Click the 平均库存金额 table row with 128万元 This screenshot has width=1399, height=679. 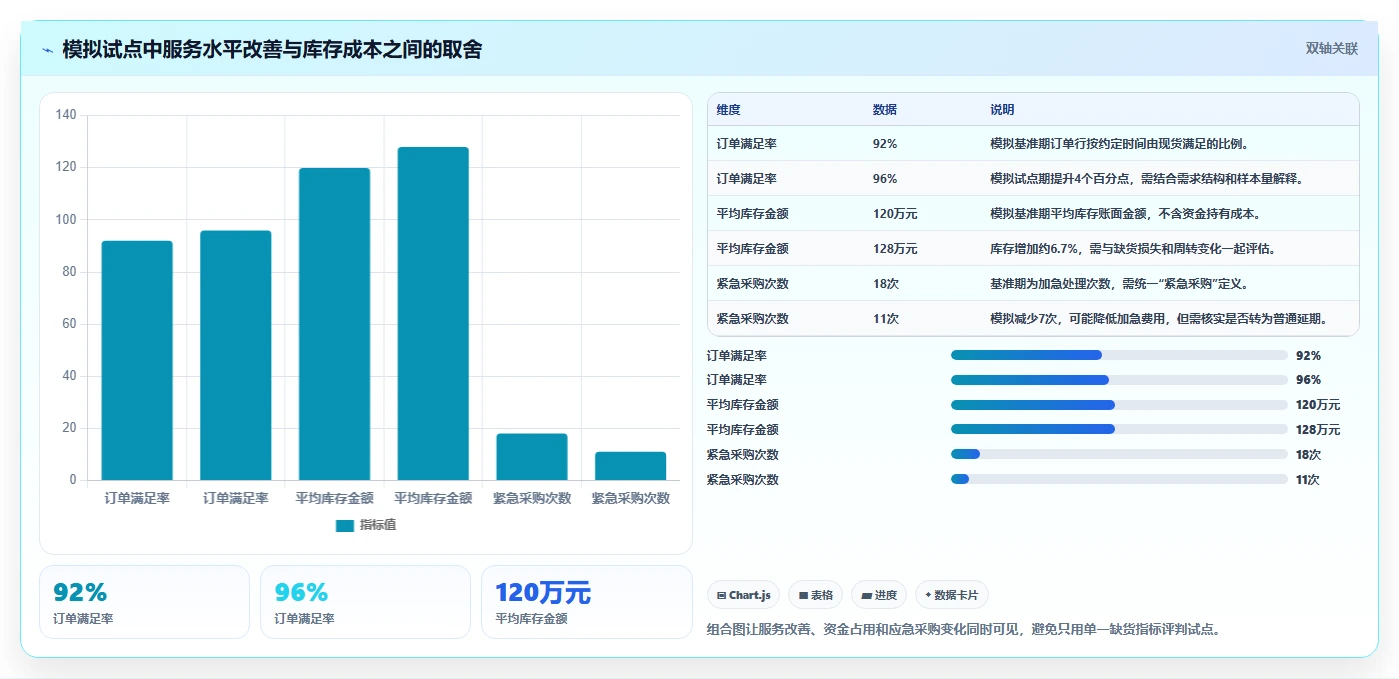coord(1033,249)
